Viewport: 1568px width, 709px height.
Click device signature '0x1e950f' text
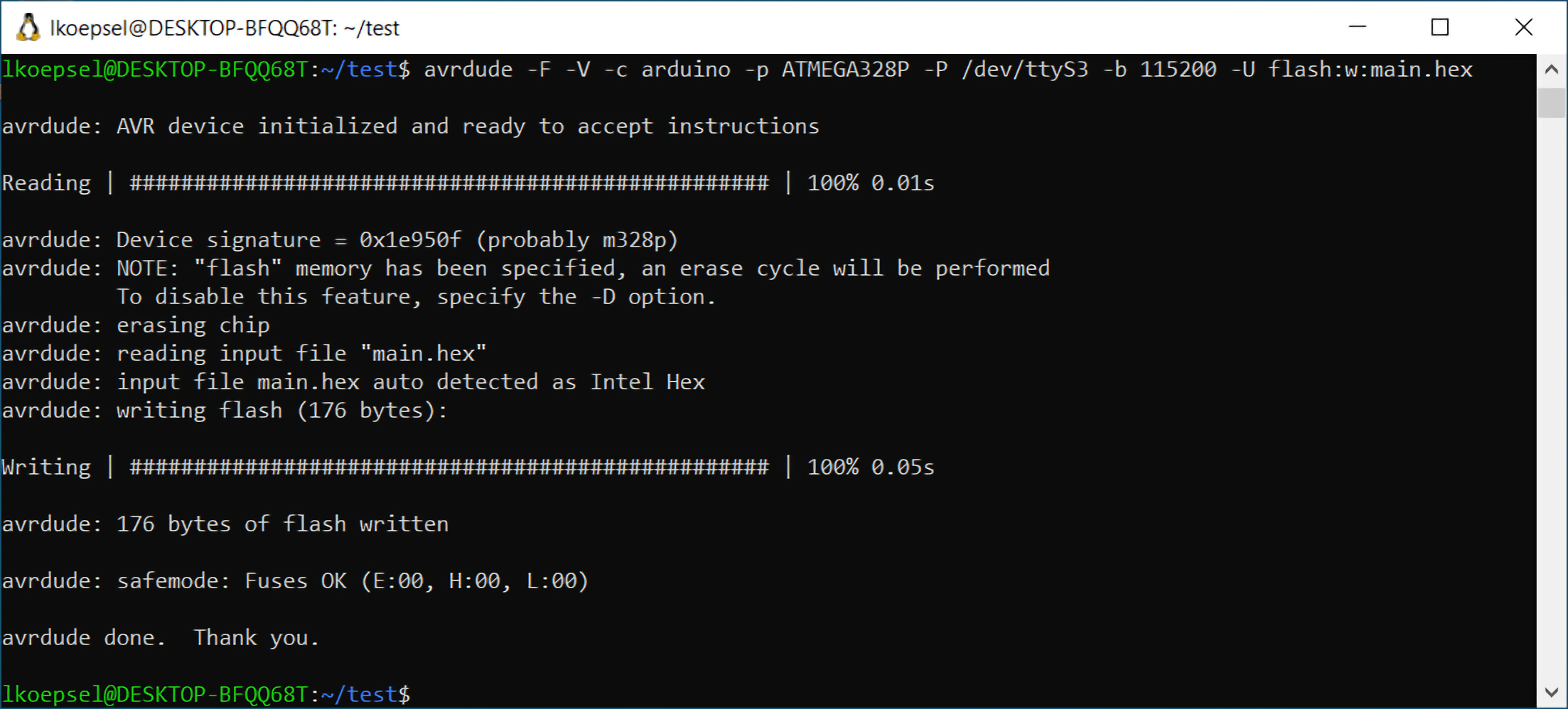tap(410, 240)
